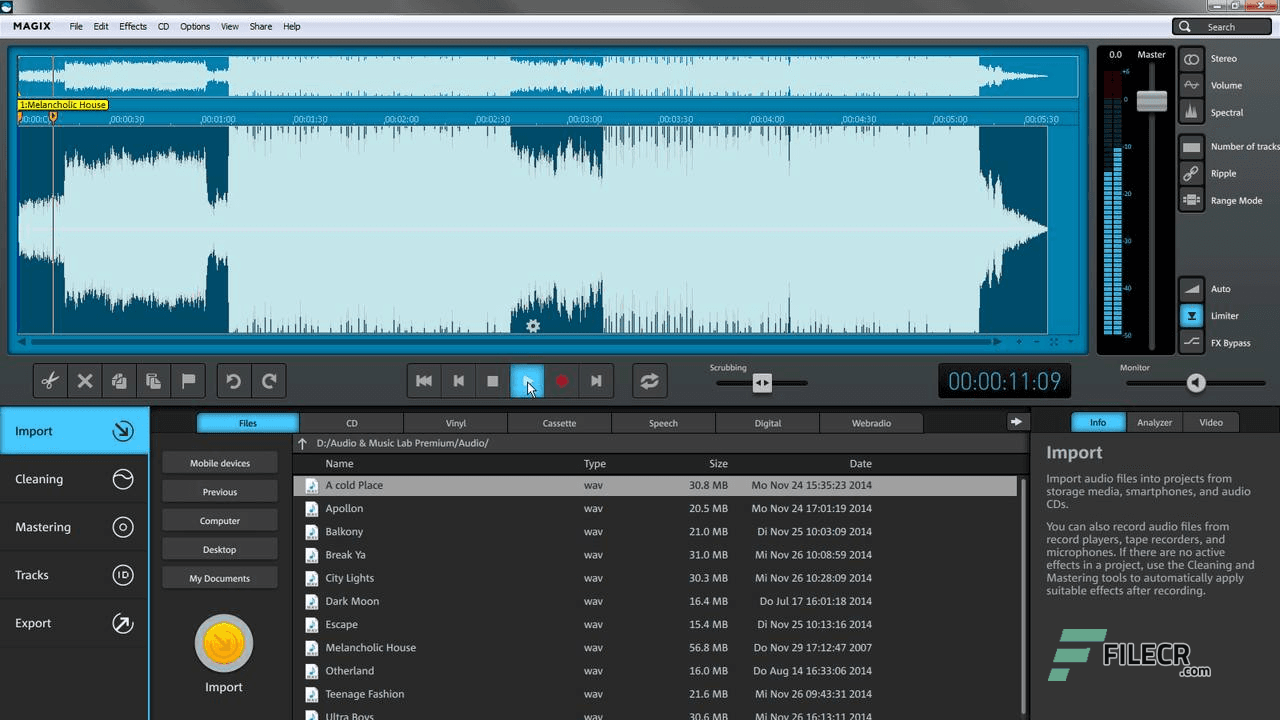Image resolution: width=1280 pixels, height=720 pixels.
Task: Toggle FX Bypass on the master
Action: click(1191, 342)
